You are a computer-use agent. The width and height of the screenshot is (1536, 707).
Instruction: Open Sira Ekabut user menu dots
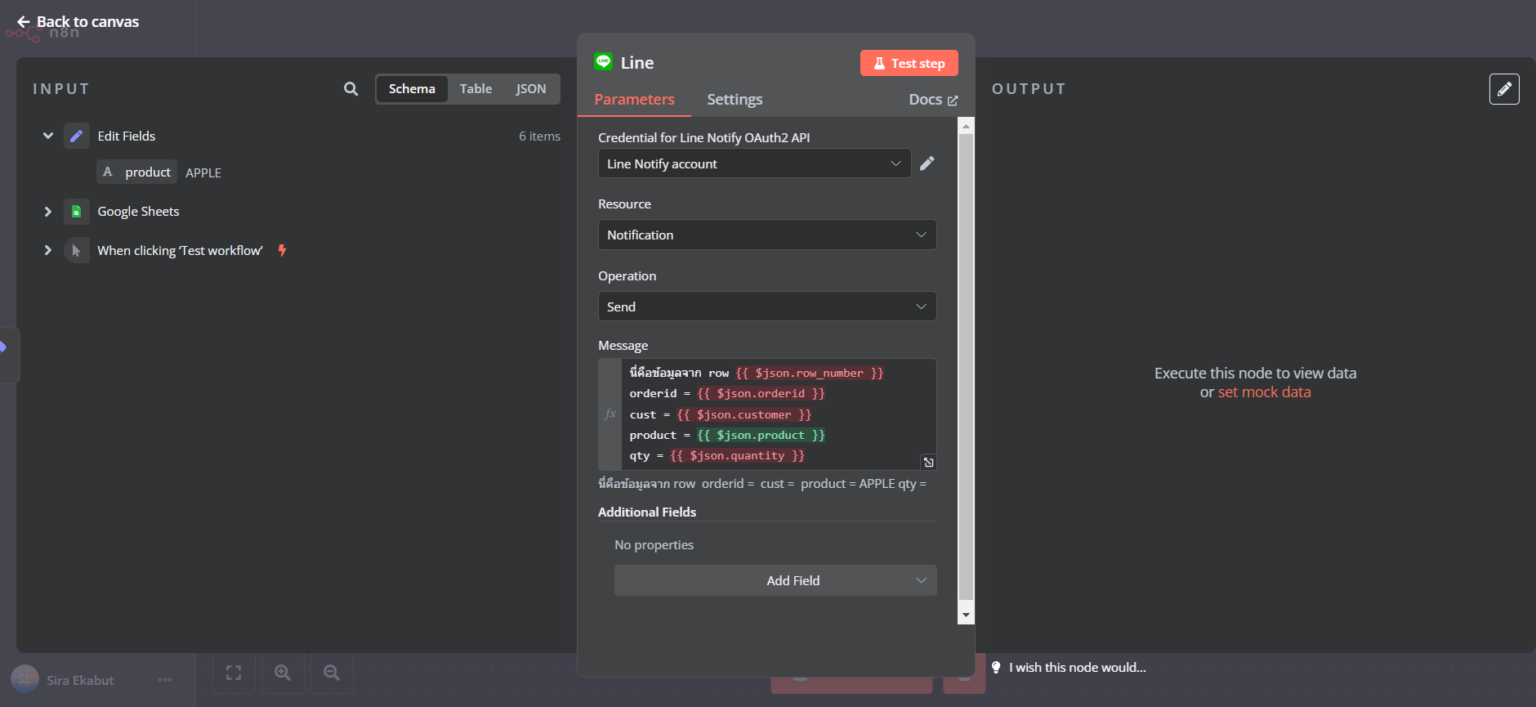[165, 680]
